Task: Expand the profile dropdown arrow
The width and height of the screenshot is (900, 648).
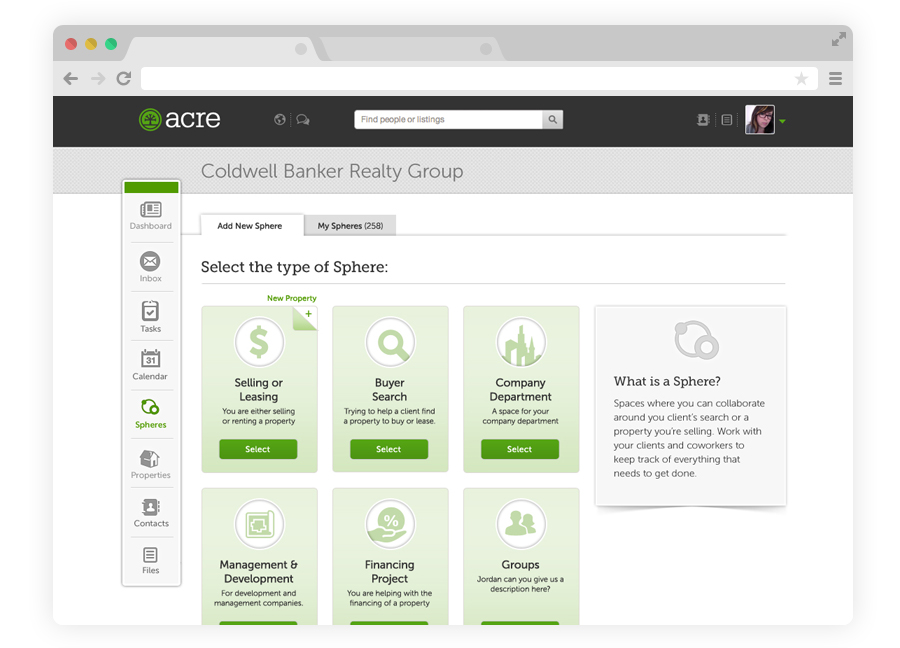Action: coord(782,121)
